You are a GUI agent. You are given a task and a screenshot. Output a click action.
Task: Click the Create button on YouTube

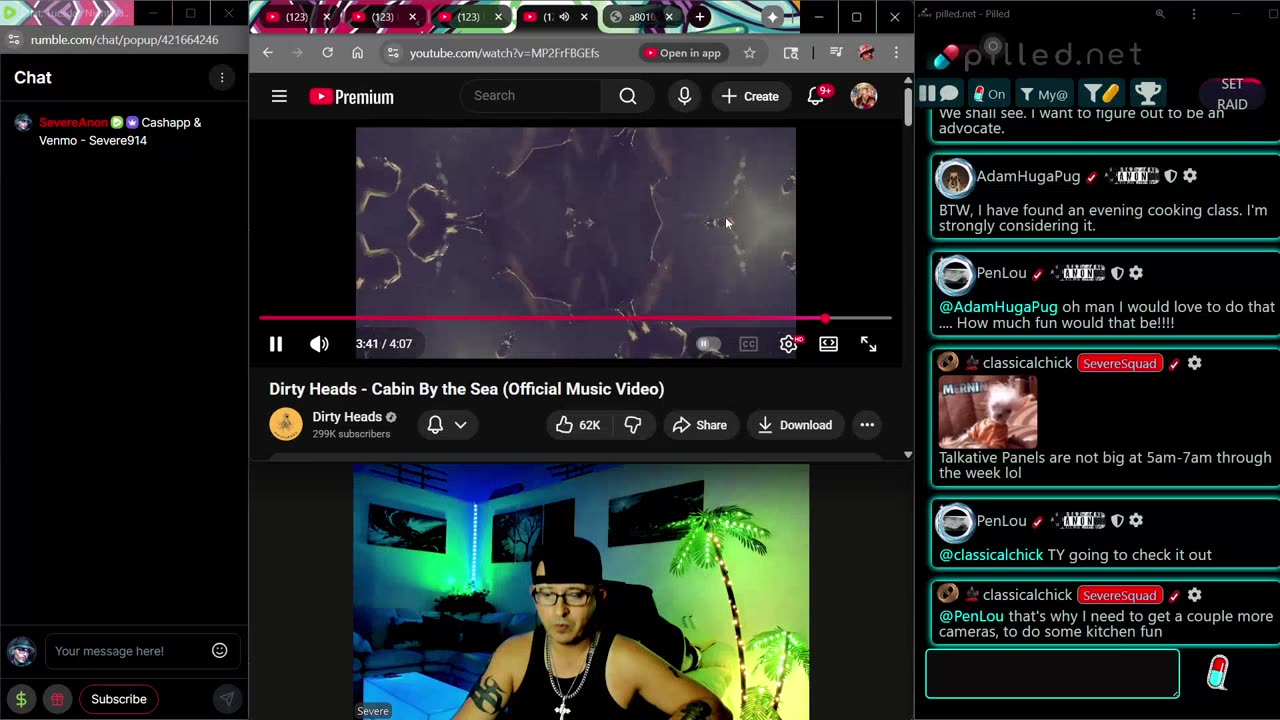[750, 96]
